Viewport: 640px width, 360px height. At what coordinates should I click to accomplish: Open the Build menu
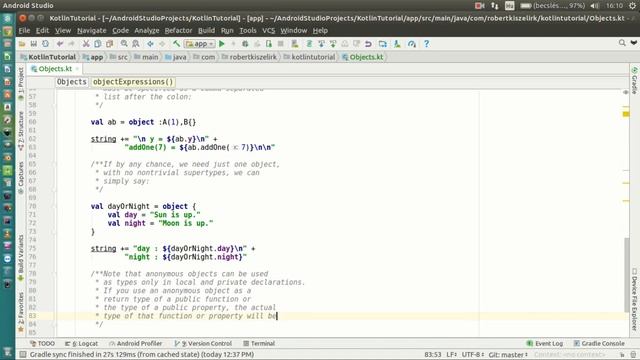pos(206,31)
